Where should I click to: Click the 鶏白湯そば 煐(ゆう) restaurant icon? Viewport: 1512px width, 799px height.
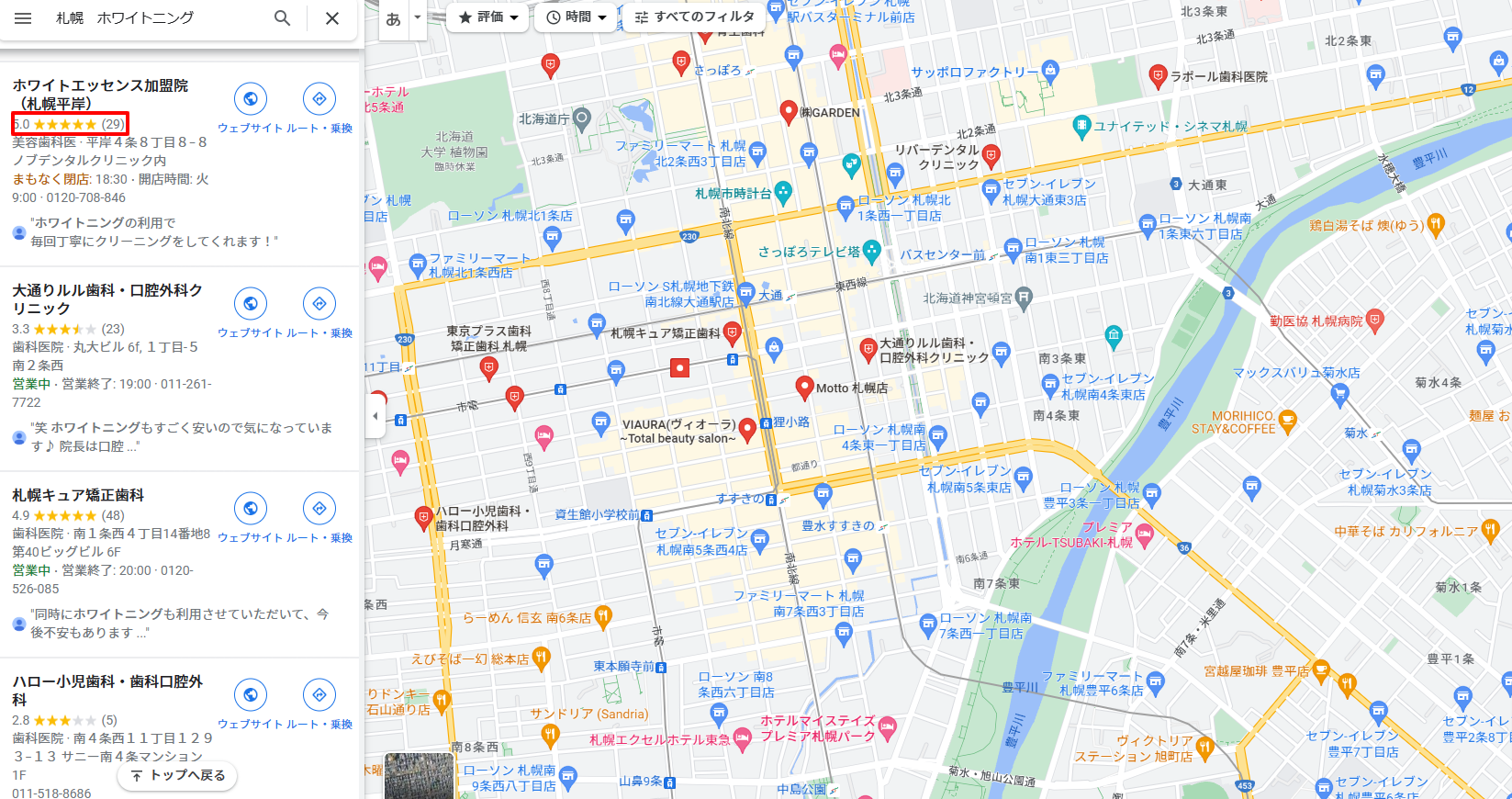click(x=1436, y=223)
